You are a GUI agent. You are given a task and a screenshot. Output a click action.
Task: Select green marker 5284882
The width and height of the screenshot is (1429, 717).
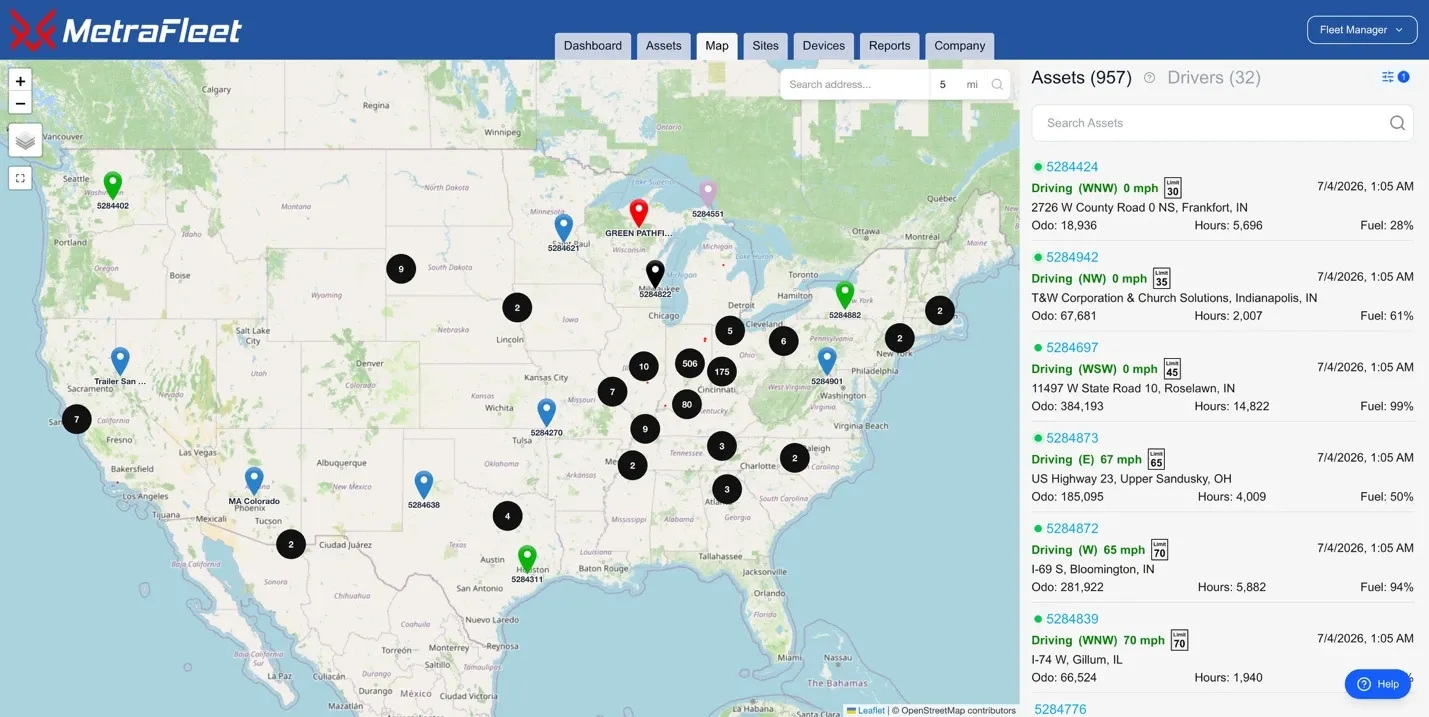(x=845, y=295)
